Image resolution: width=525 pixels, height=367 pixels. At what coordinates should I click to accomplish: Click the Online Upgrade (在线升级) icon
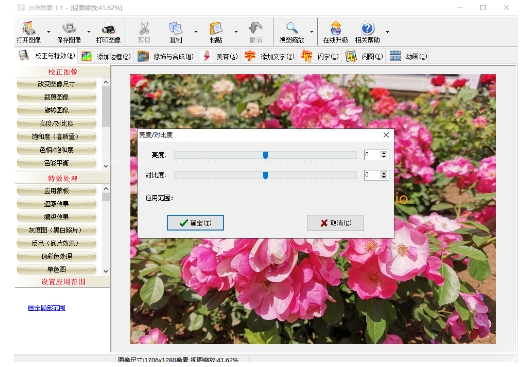point(335,29)
